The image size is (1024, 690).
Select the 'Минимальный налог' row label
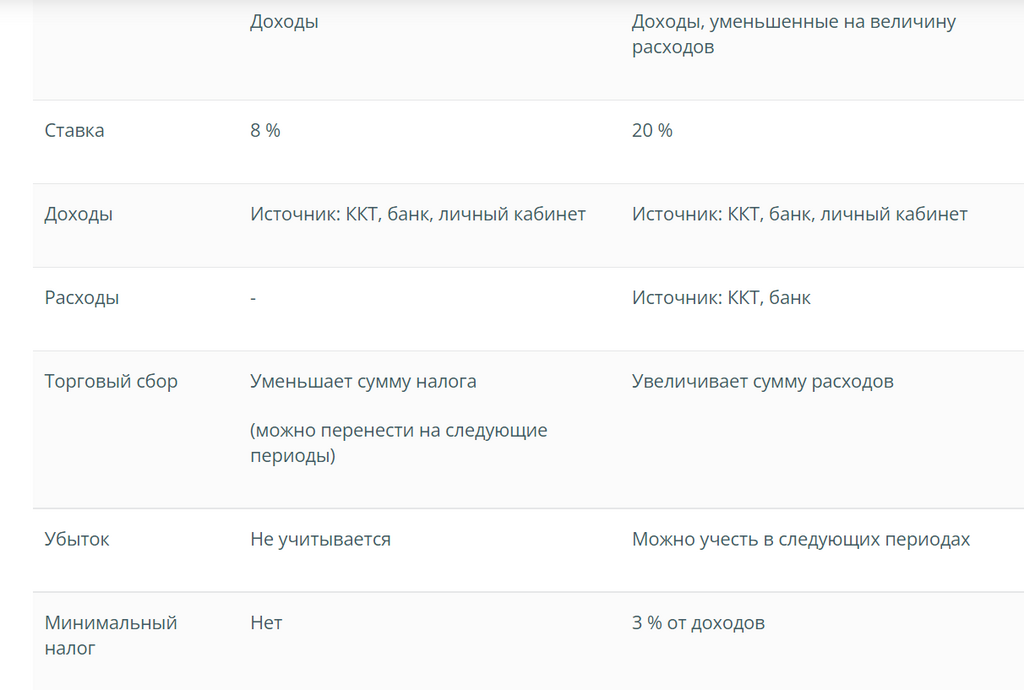tap(110, 635)
